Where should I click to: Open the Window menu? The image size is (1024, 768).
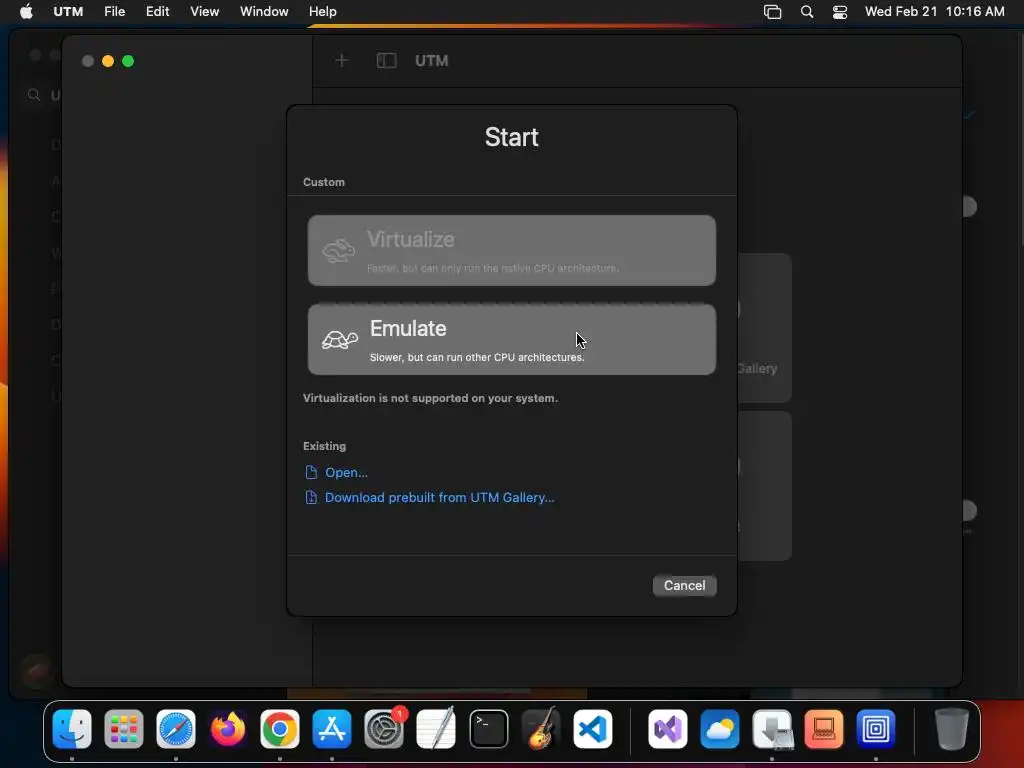pyautogui.click(x=264, y=12)
